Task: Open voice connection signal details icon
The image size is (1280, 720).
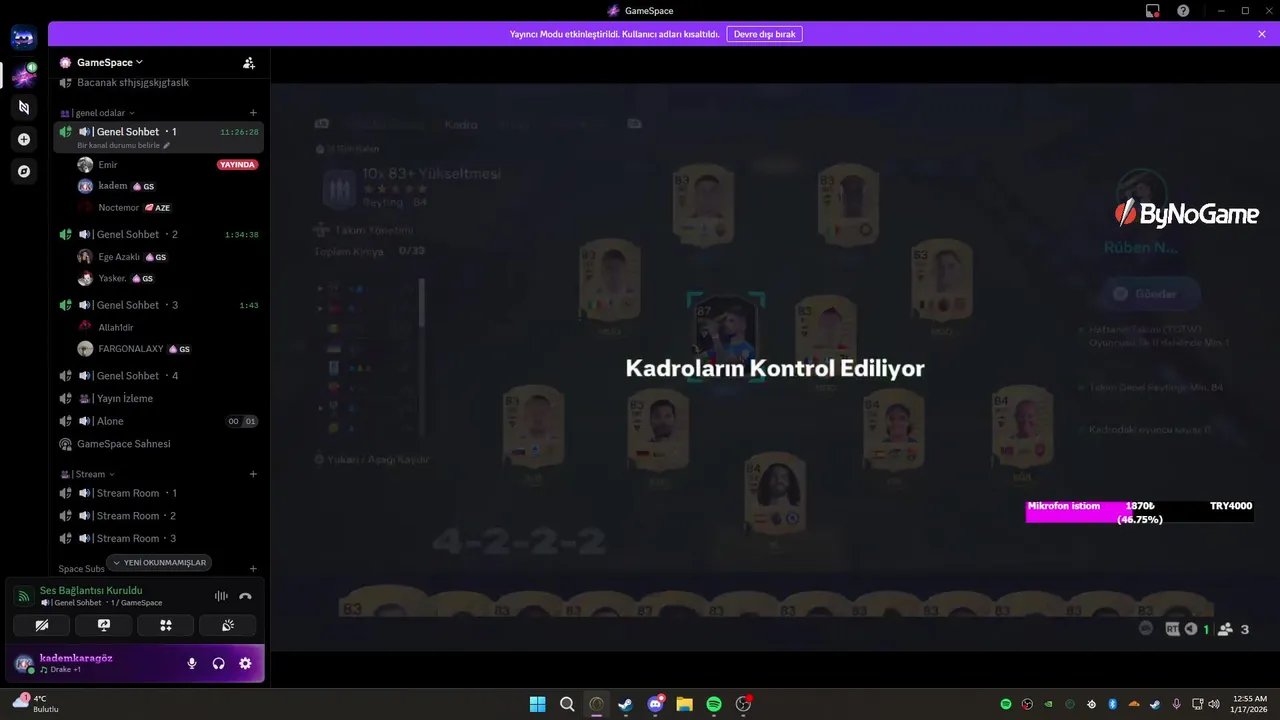Action: pyautogui.click(x=22, y=596)
